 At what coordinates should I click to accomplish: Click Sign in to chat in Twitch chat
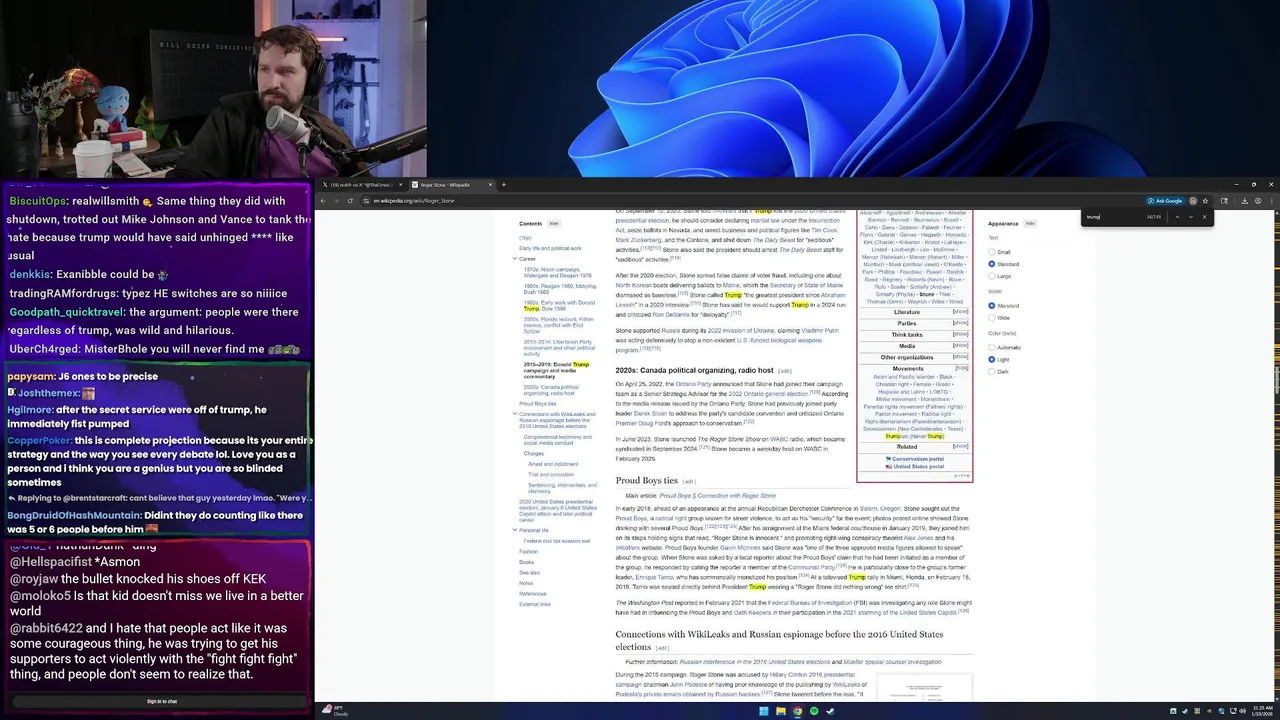[x=161, y=701]
